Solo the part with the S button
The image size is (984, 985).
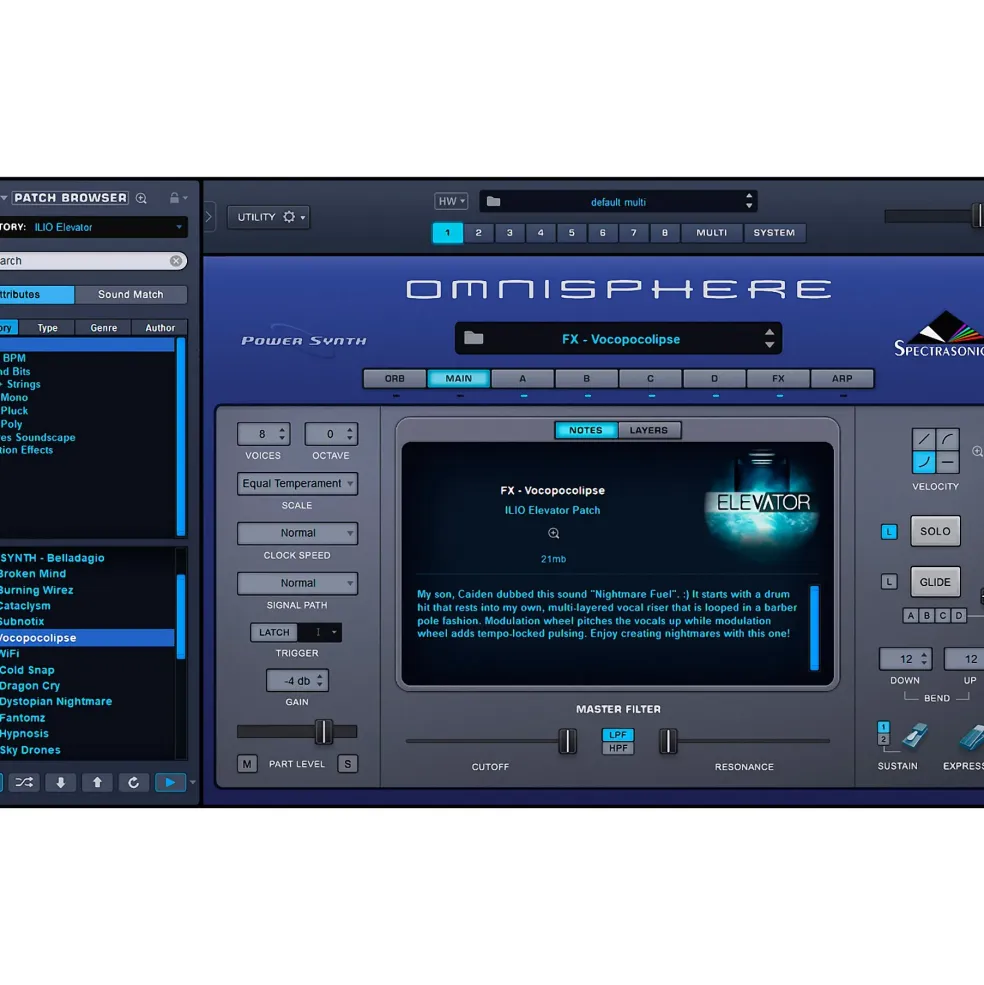347,764
